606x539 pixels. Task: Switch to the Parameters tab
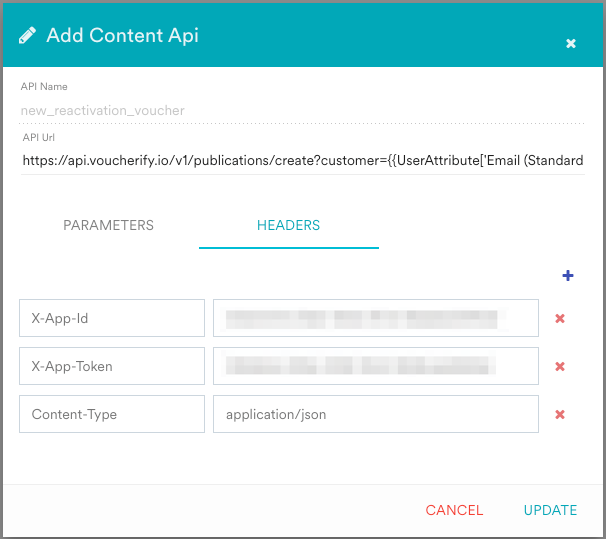(108, 225)
